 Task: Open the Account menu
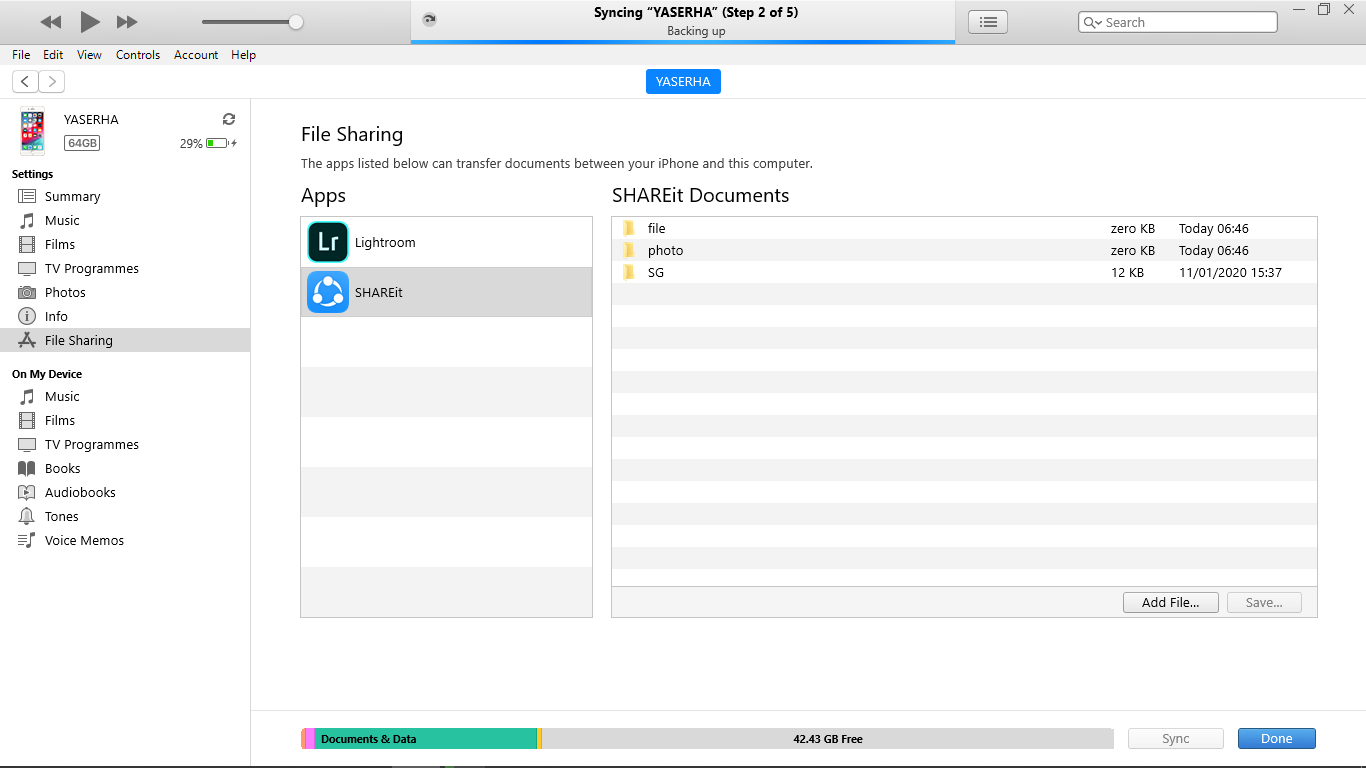[x=196, y=55]
